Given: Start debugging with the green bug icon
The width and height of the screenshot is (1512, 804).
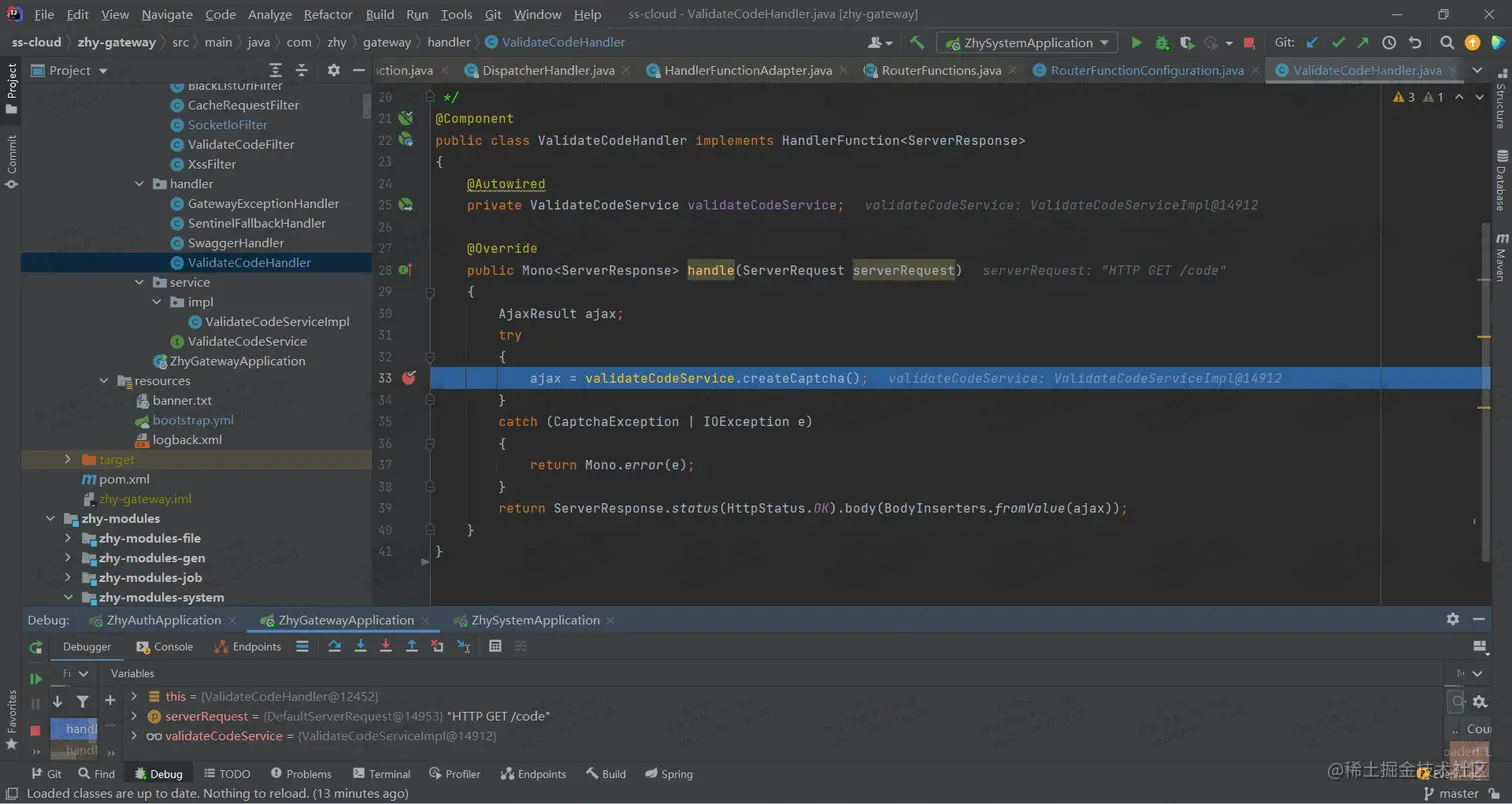Looking at the screenshot, I should (1161, 43).
